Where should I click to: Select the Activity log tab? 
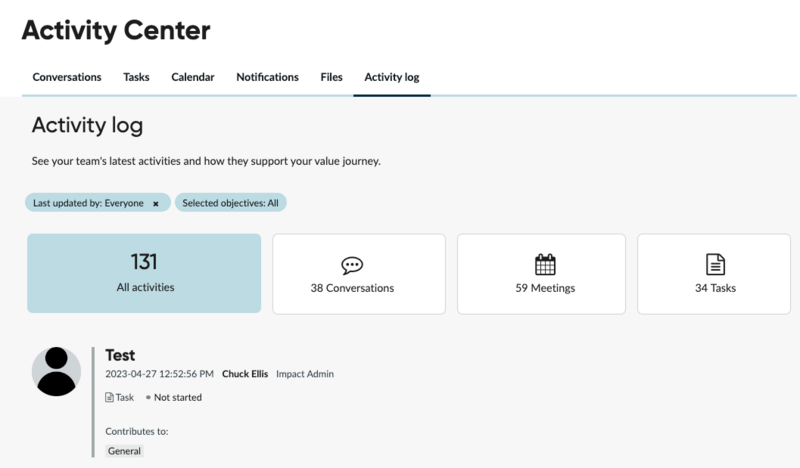pyautogui.click(x=392, y=77)
